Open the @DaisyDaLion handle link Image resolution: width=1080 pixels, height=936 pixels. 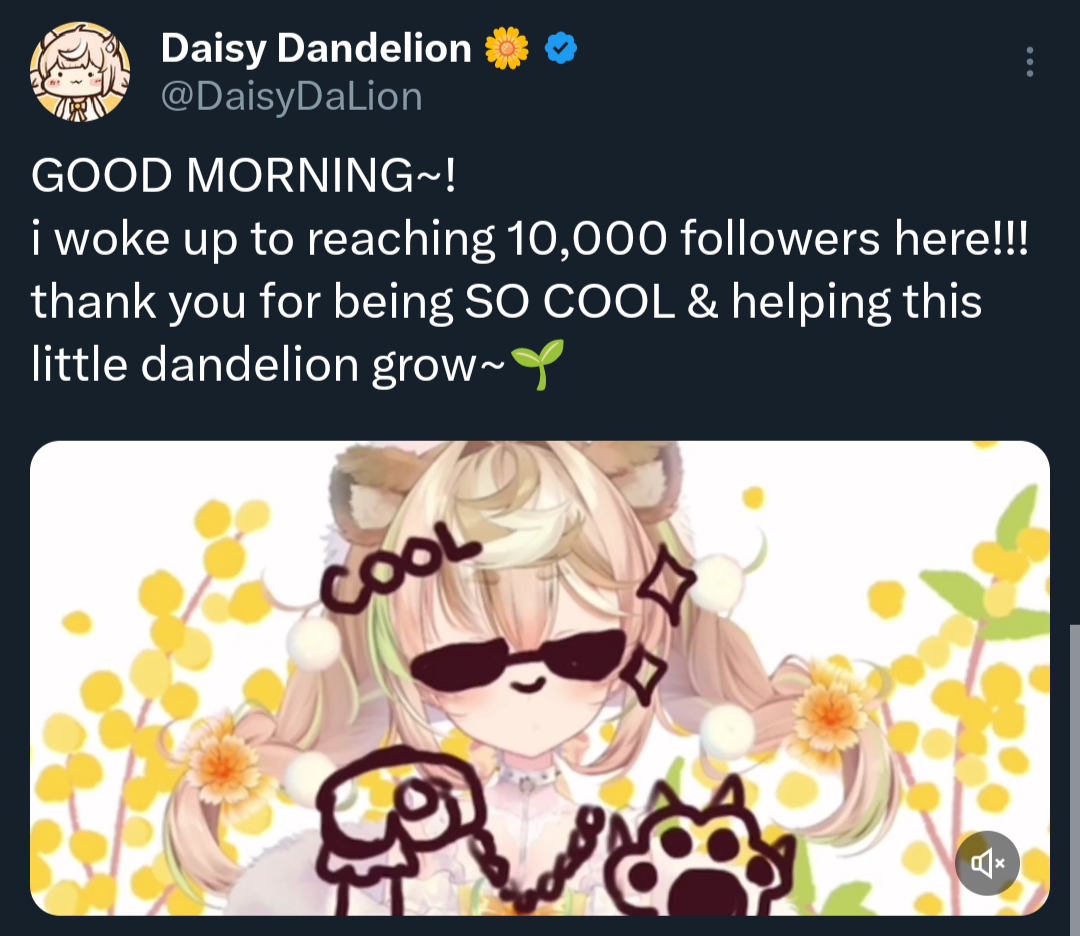tap(291, 97)
